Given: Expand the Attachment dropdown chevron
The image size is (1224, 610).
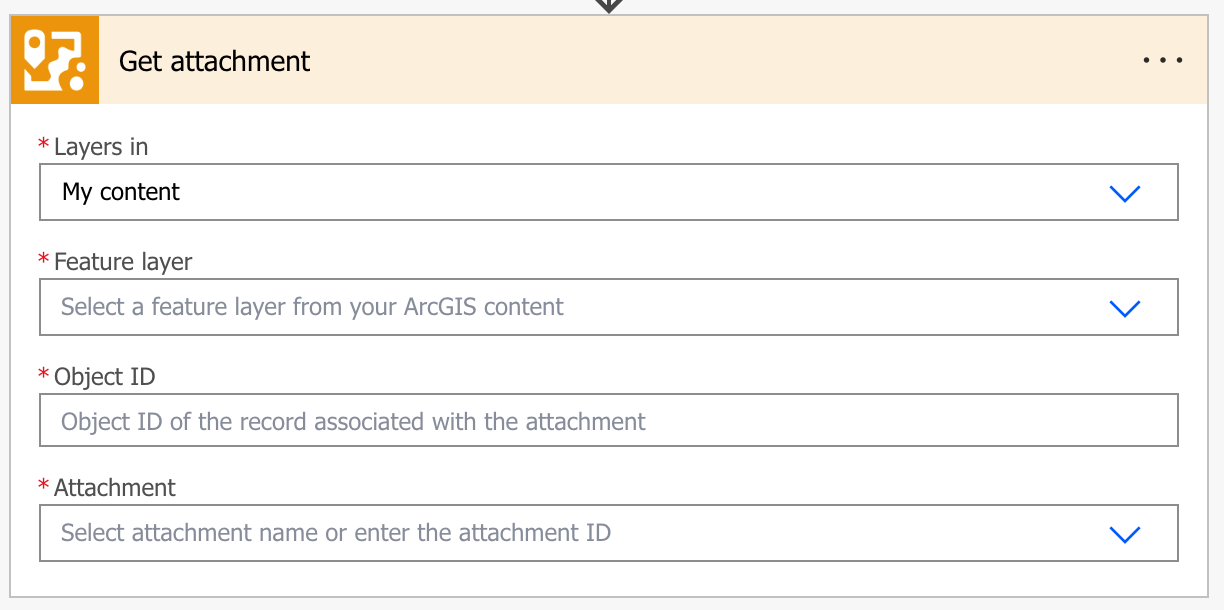Looking at the screenshot, I should 1125,534.
